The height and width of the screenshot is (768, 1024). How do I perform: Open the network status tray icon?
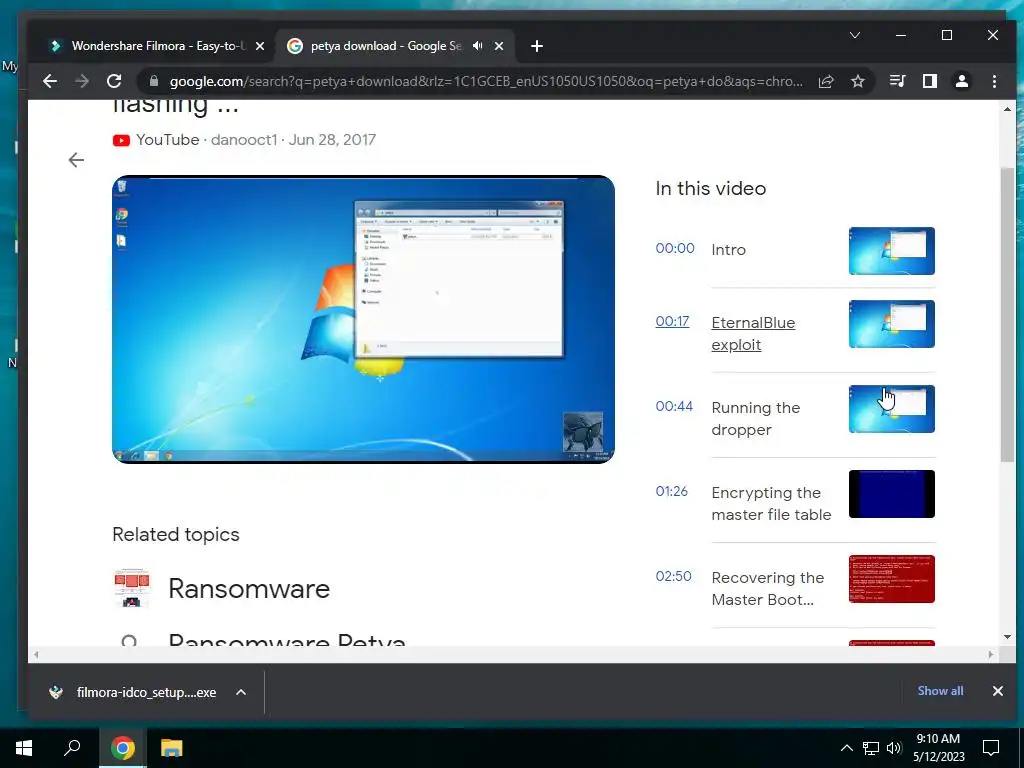click(871, 748)
